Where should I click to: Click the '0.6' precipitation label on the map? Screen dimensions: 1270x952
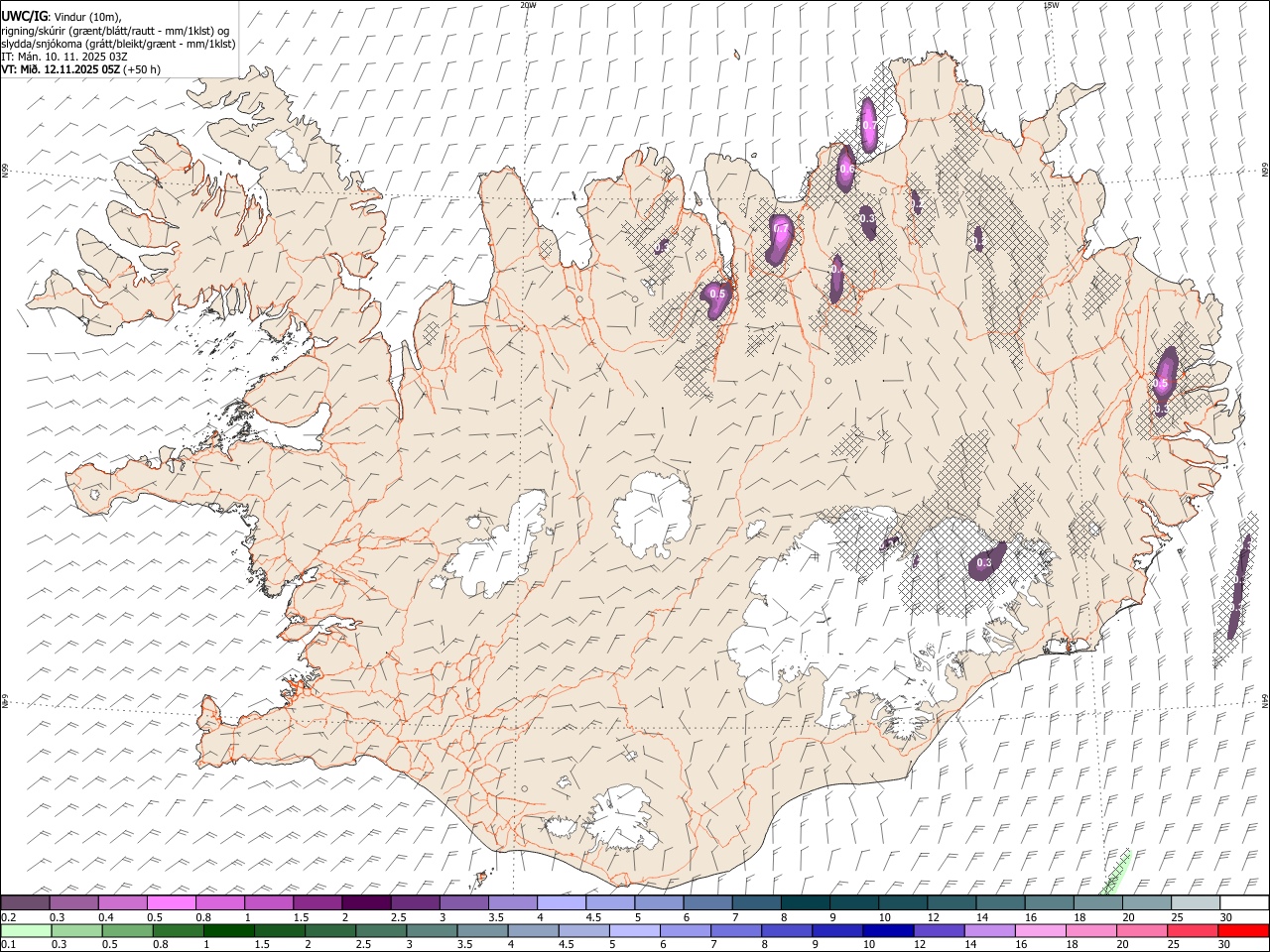point(846,169)
